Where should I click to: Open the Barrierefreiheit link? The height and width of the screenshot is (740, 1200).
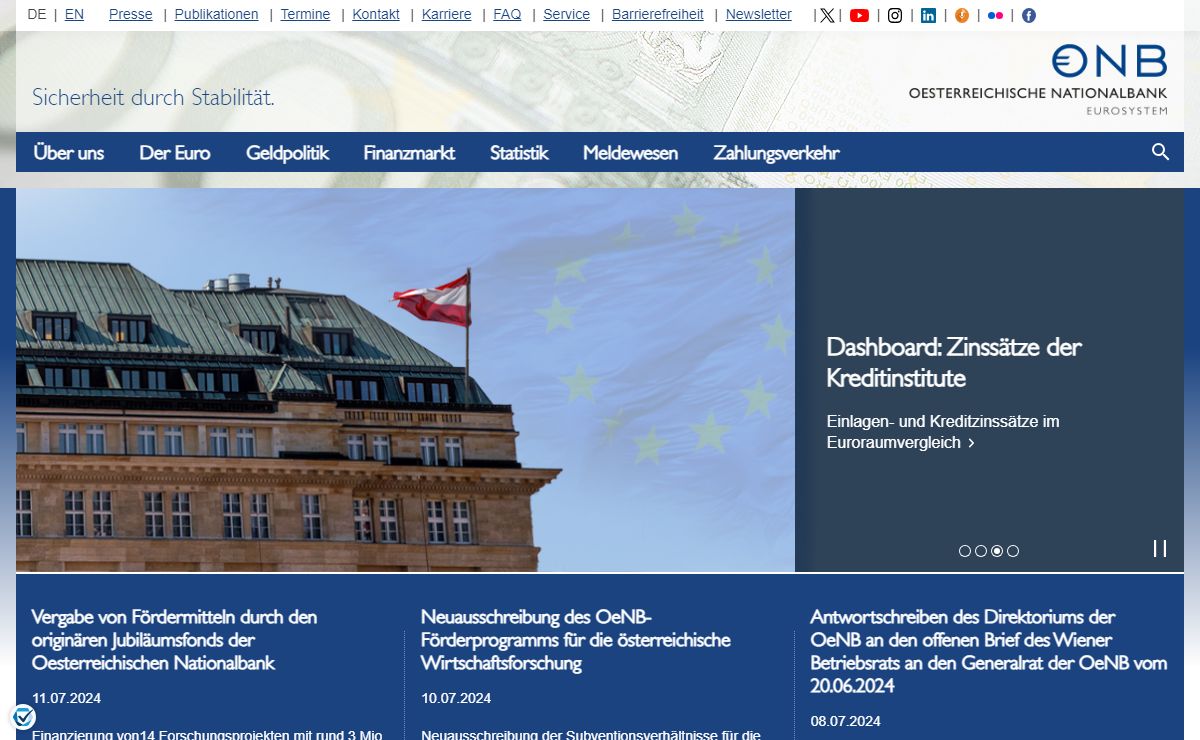(x=658, y=15)
